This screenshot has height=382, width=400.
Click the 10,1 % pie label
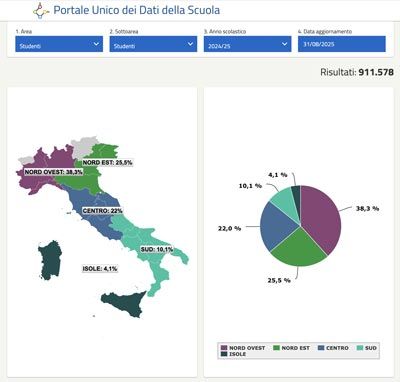pyautogui.click(x=250, y=186)
